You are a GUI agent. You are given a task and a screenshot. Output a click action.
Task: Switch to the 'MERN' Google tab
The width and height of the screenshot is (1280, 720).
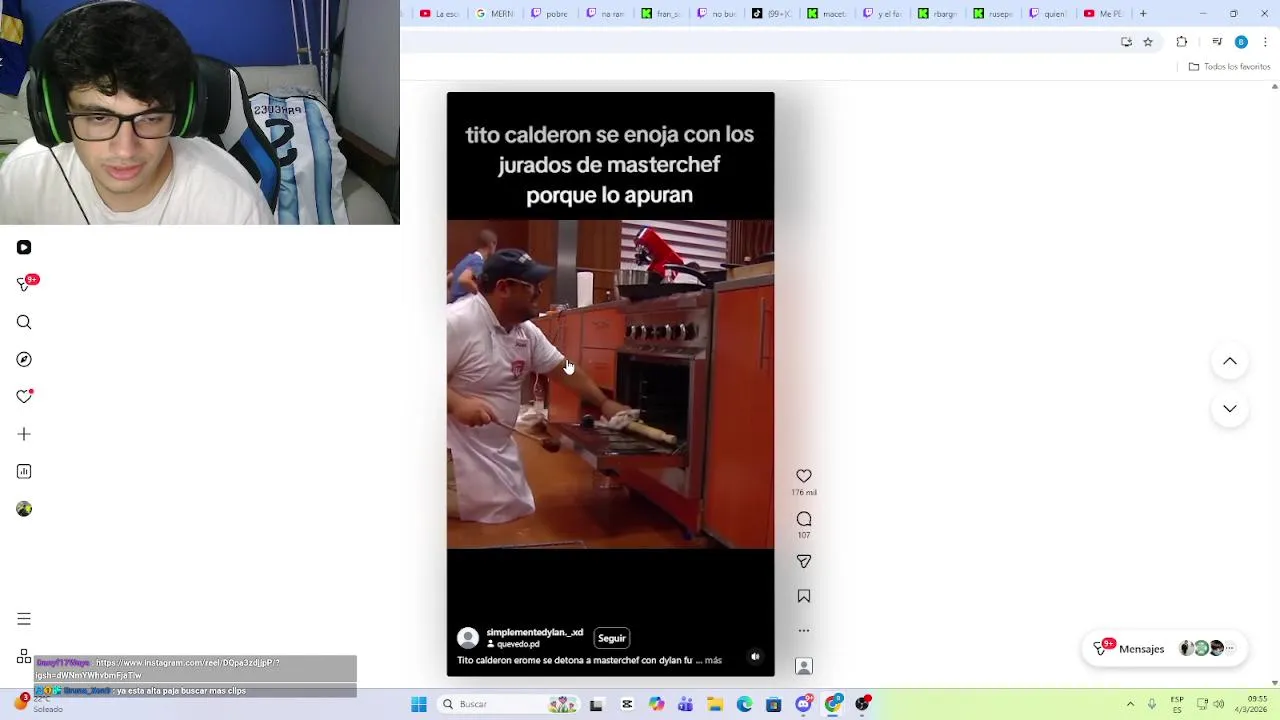(x=495, y=14)
